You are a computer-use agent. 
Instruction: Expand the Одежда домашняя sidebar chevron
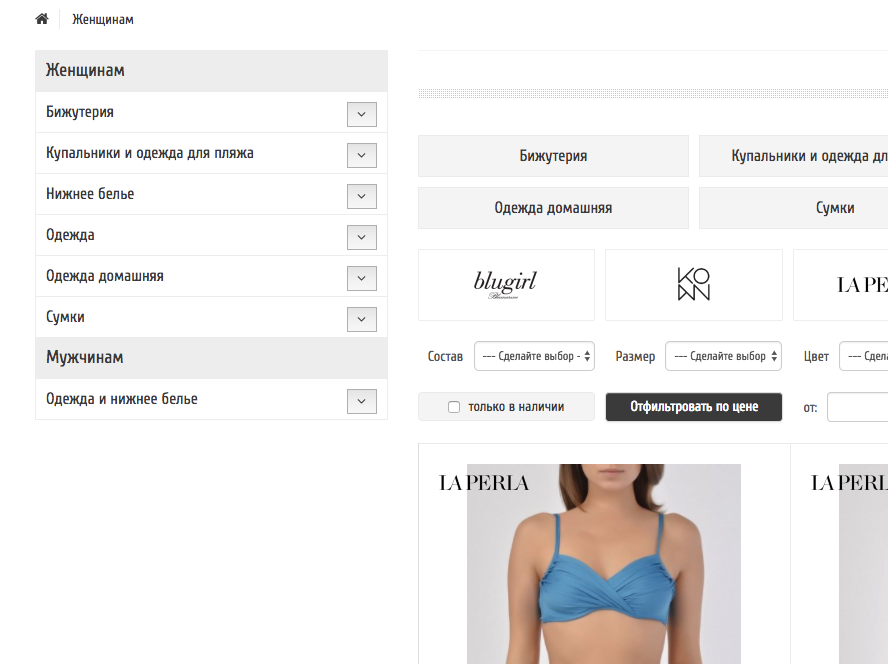point(361,278)
